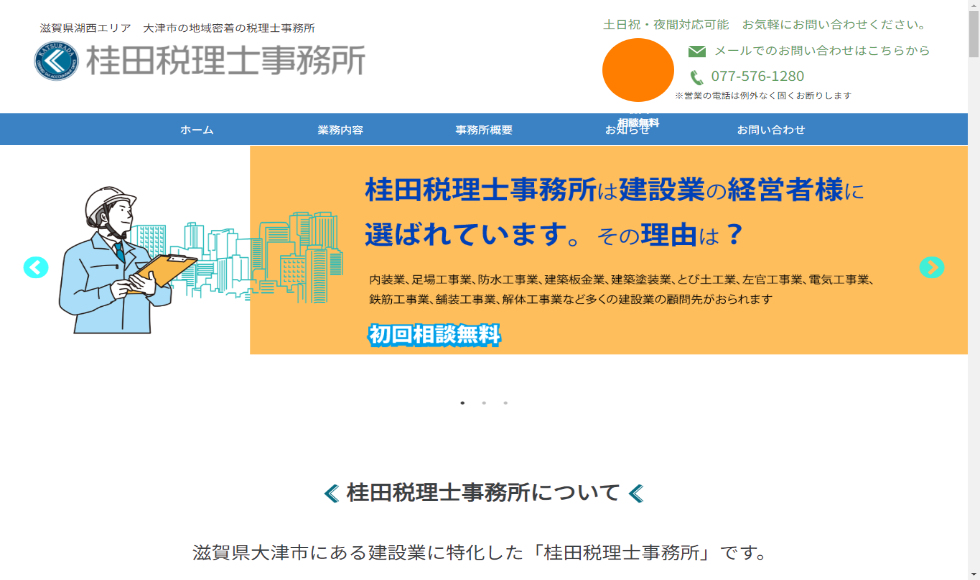
Task: Click the page scrollbar up arrow
Action: tap(973, 7)
